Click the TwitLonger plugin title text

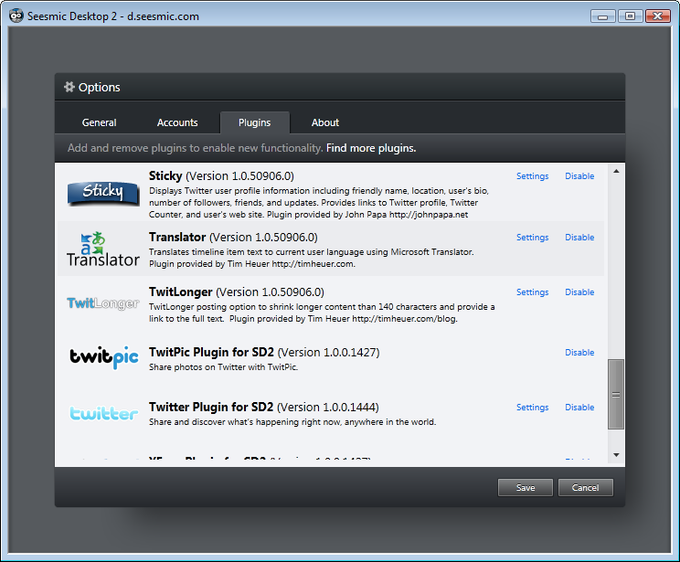[236, 291]
